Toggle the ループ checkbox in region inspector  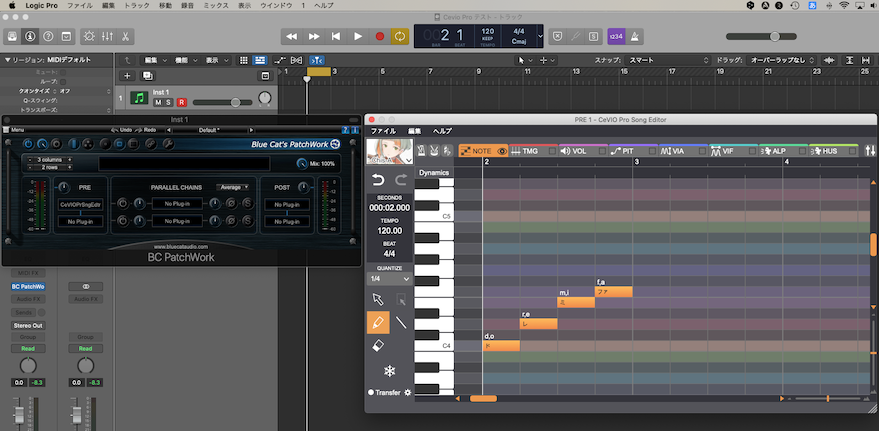[63, 81]
